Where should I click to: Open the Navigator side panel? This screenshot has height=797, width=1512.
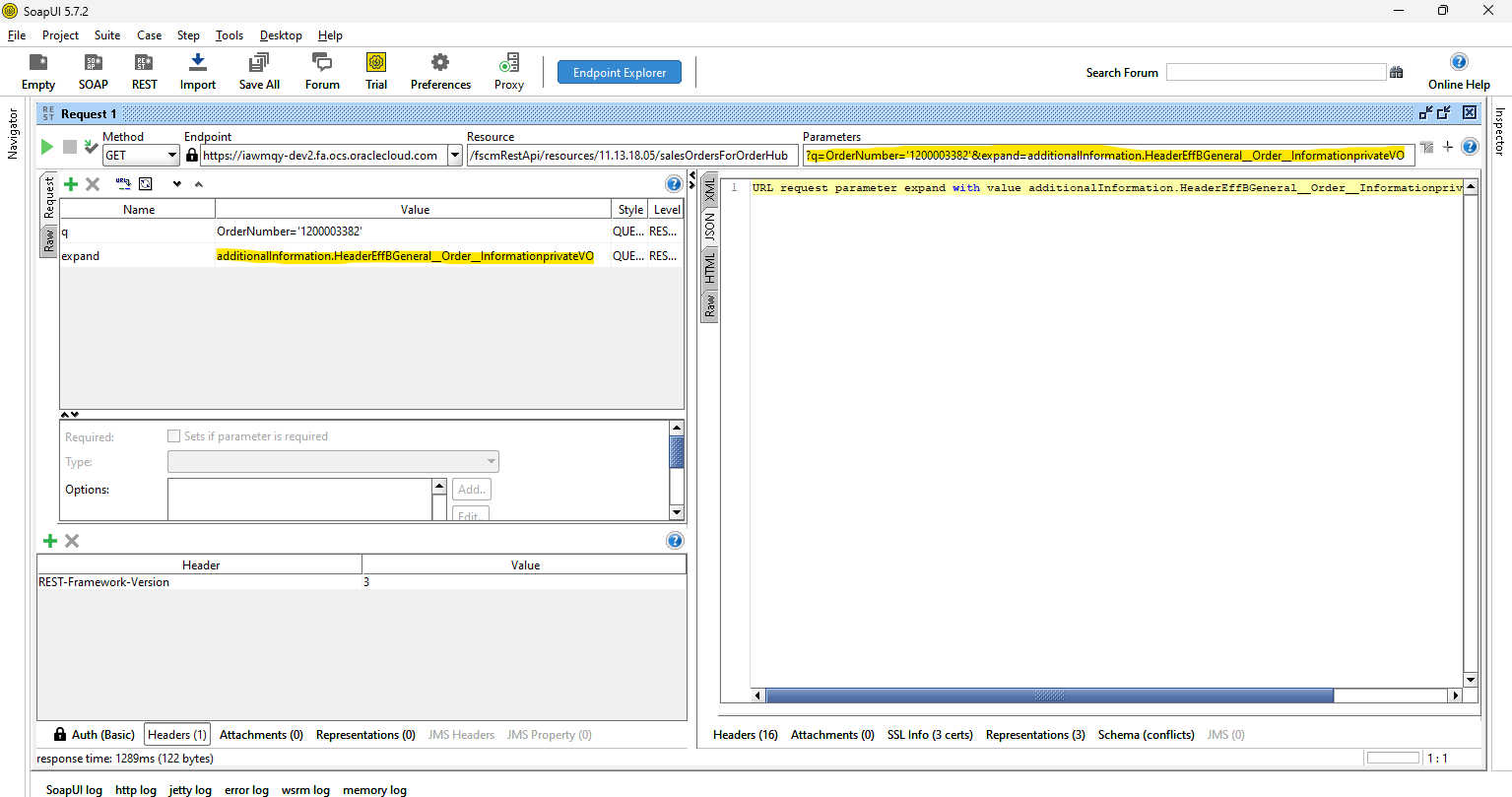click(x=13, y=134)
